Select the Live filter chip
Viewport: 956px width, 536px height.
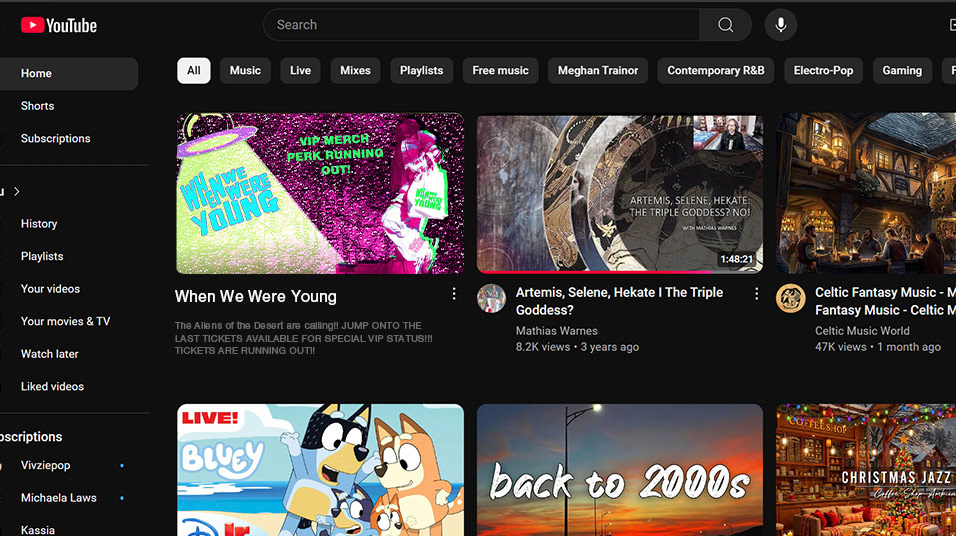[300, 71]
